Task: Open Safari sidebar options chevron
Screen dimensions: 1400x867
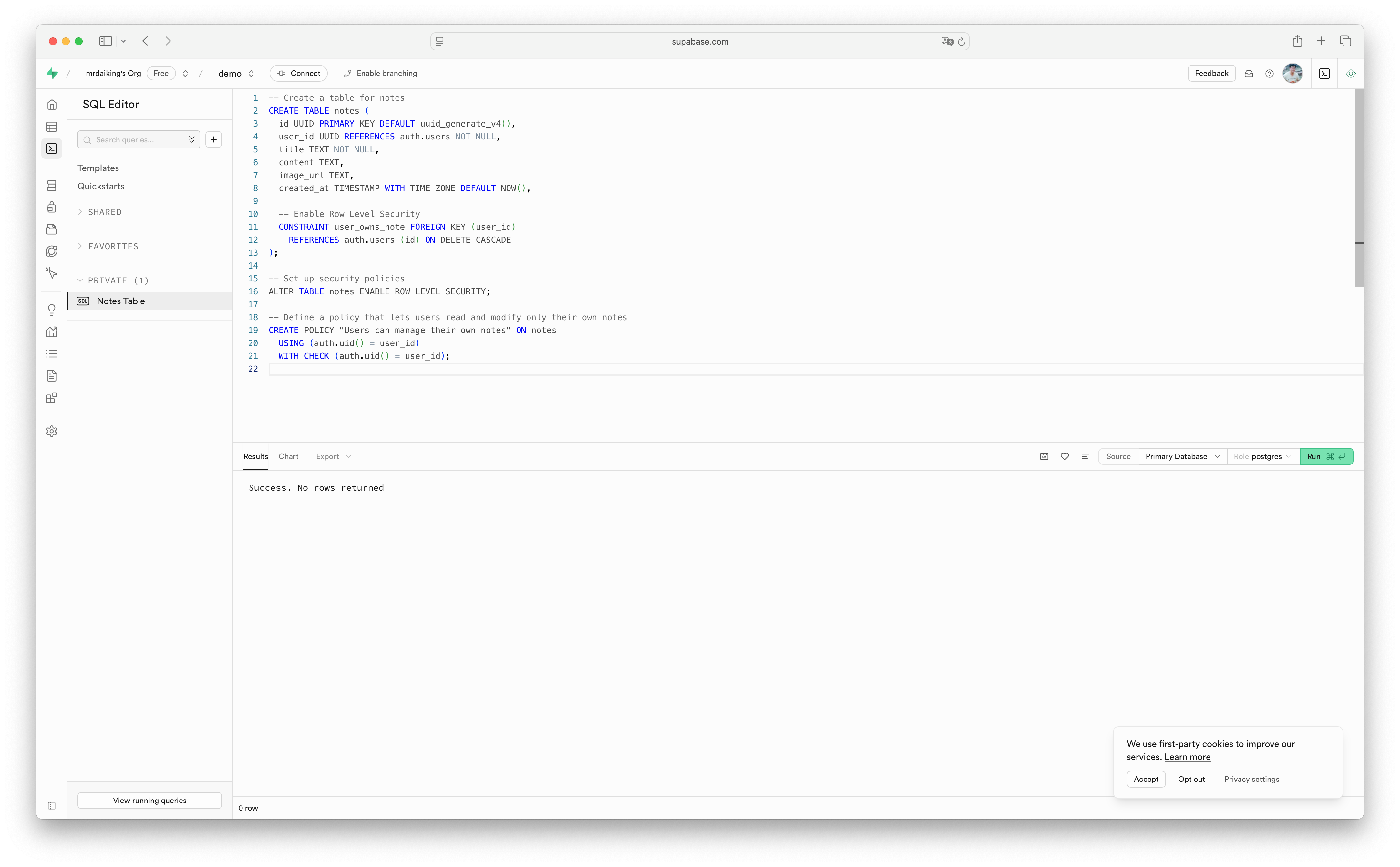Action: pyautogui.click(x=123, y=41)
